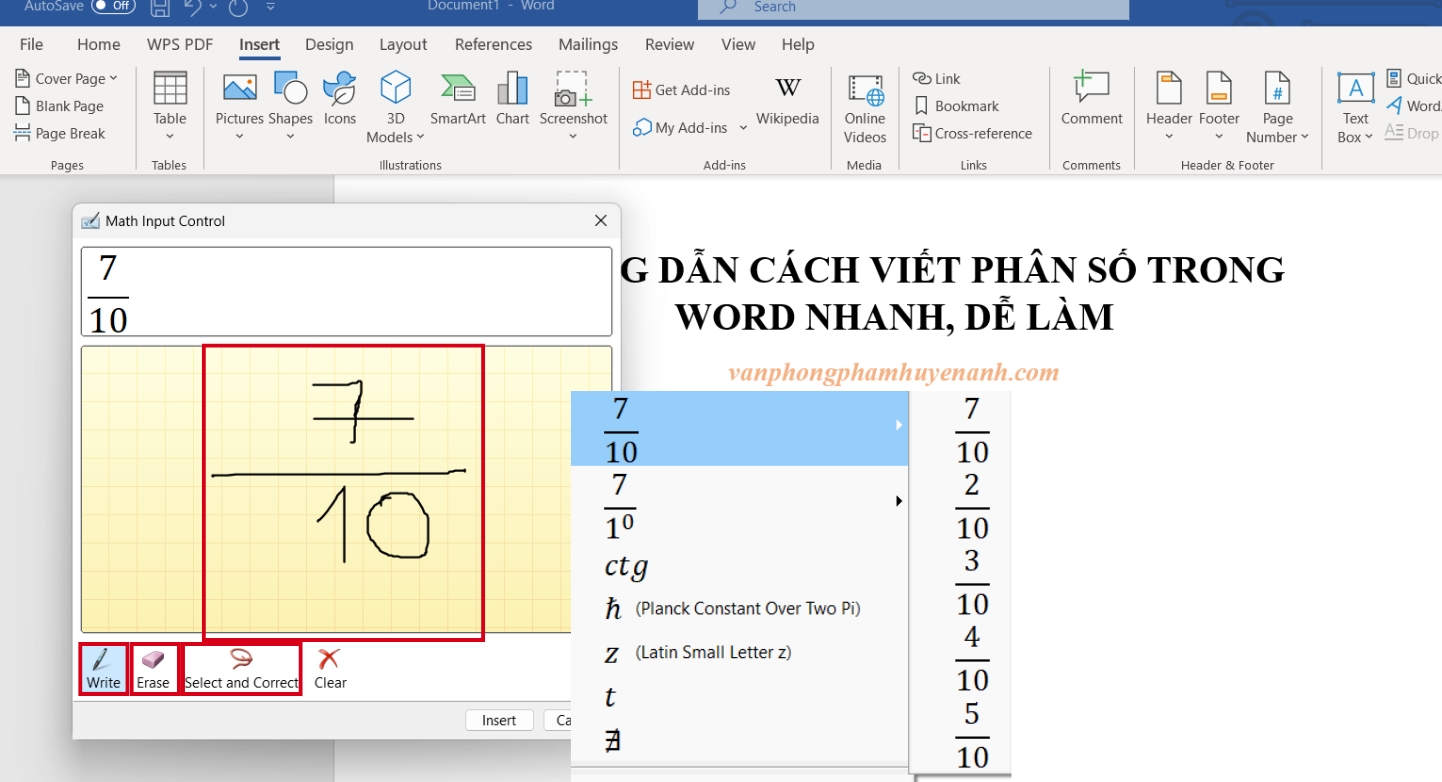This screenshot has width=1442, height=782.
Task: Select the 2 over 10 submenu option
Action: [x=971, y=505]
